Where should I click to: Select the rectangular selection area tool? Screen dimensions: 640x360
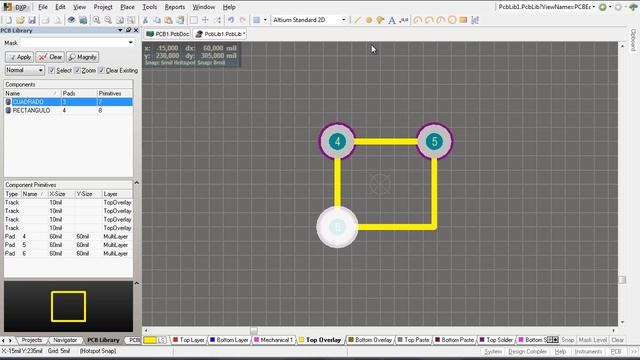[193, 20]
